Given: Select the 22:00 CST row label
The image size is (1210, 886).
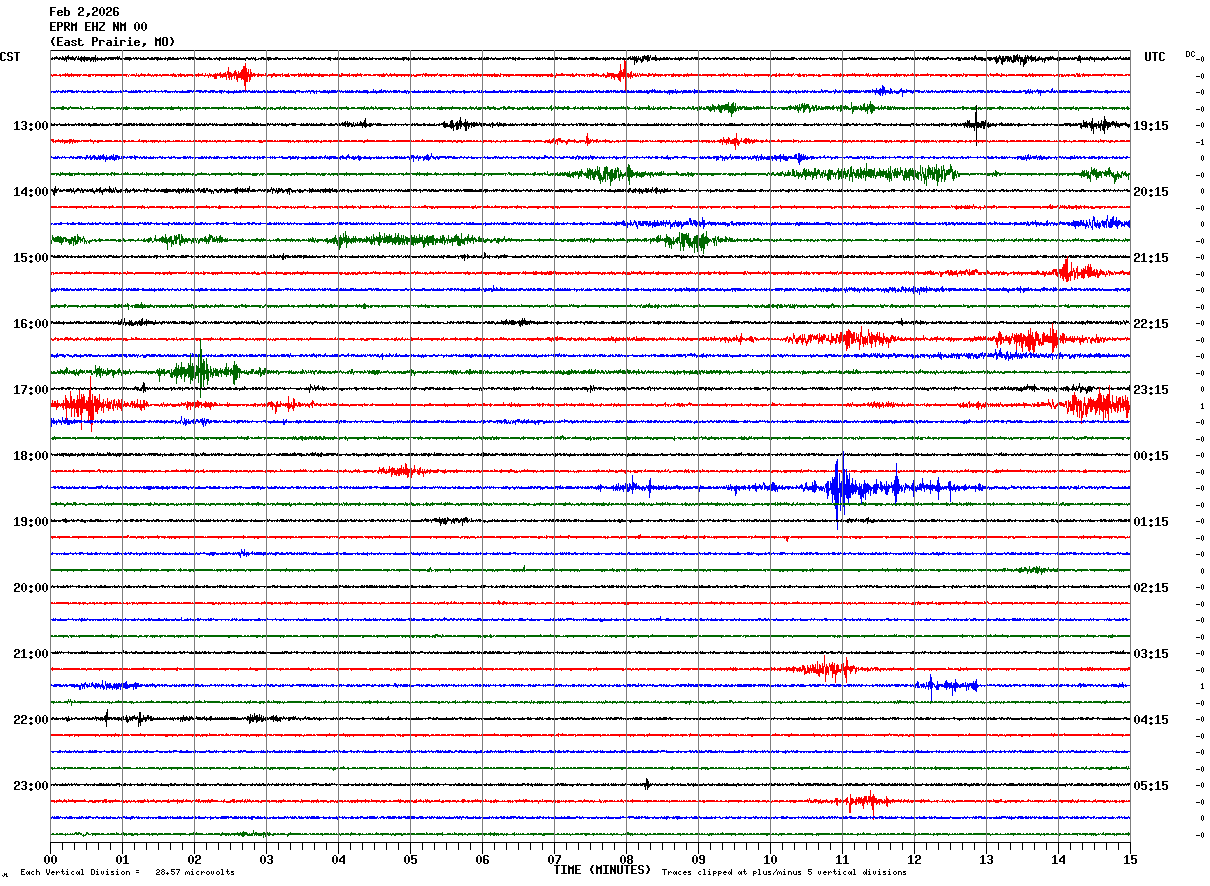Looking at the screenshot, I should click(x=31, y=720).
